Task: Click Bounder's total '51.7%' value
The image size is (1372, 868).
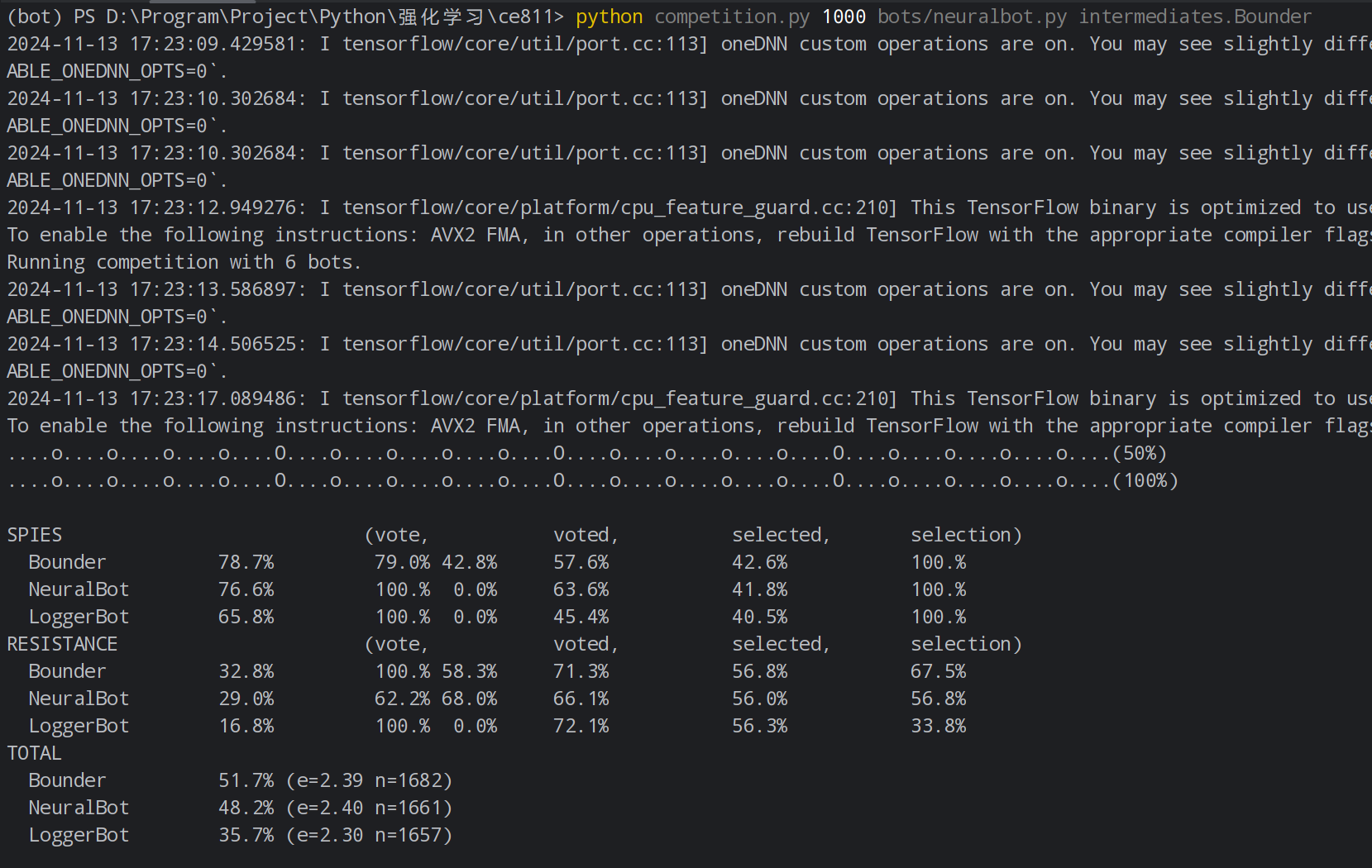Action: tap(246, 780)
